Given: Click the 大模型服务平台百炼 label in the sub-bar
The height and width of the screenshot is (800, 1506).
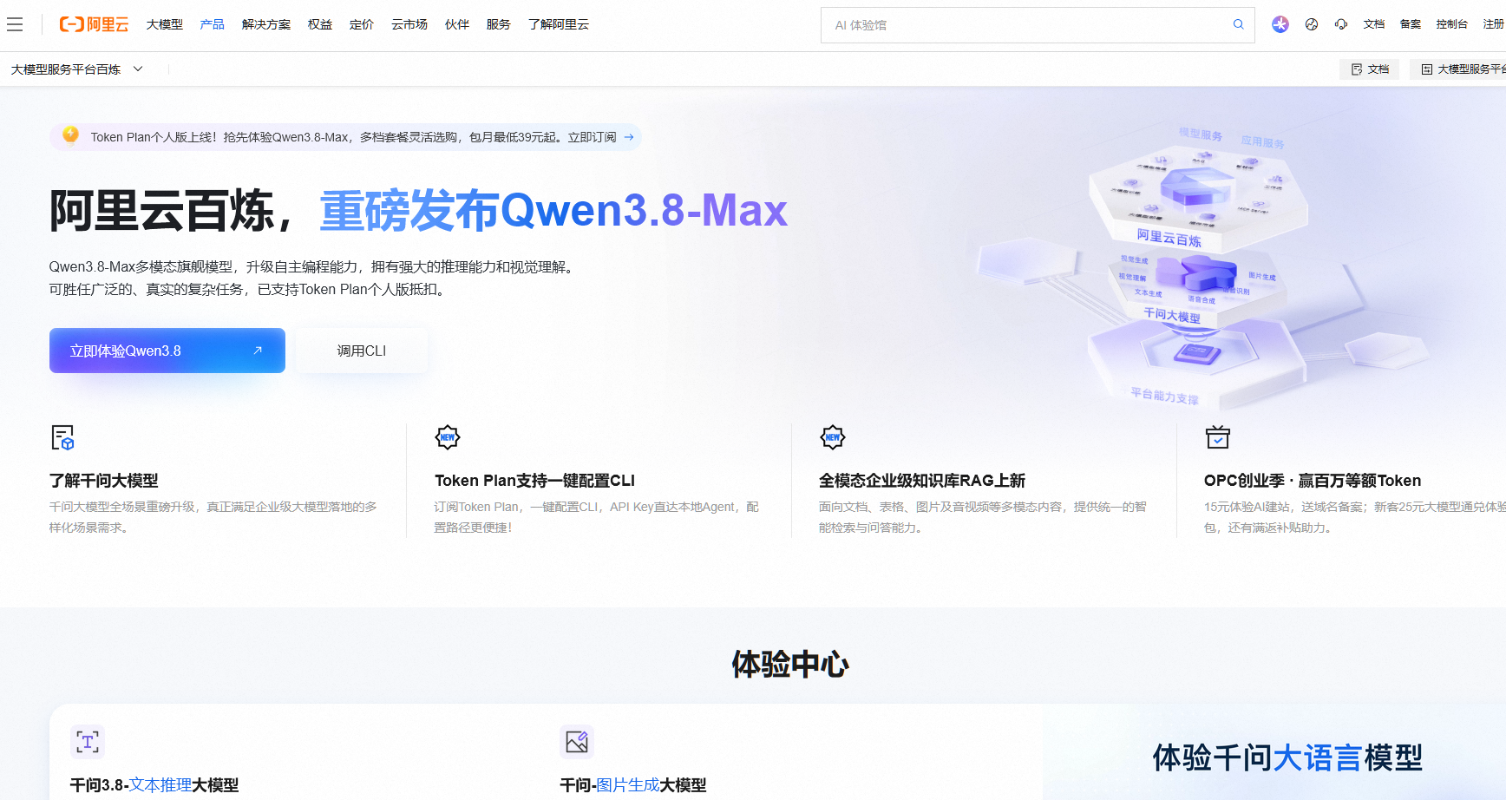Looking at the screenshot, I should tap(66, 69).
